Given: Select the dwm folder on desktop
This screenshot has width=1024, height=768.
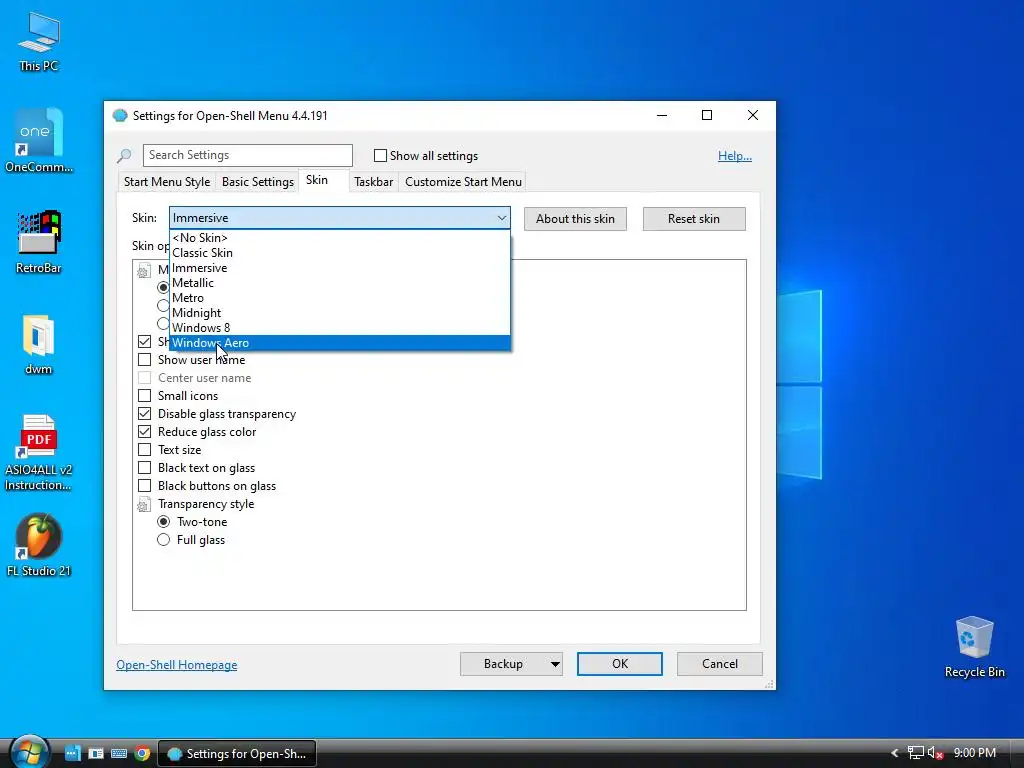Looking at the screenshot, I should [x=39, y=344].
